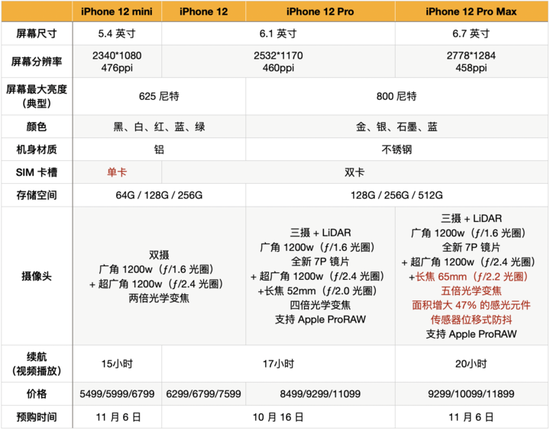Click the 2532*1170 resolution cell
The height and width of the screenshot is (430, 550).
tap(279, 61)
